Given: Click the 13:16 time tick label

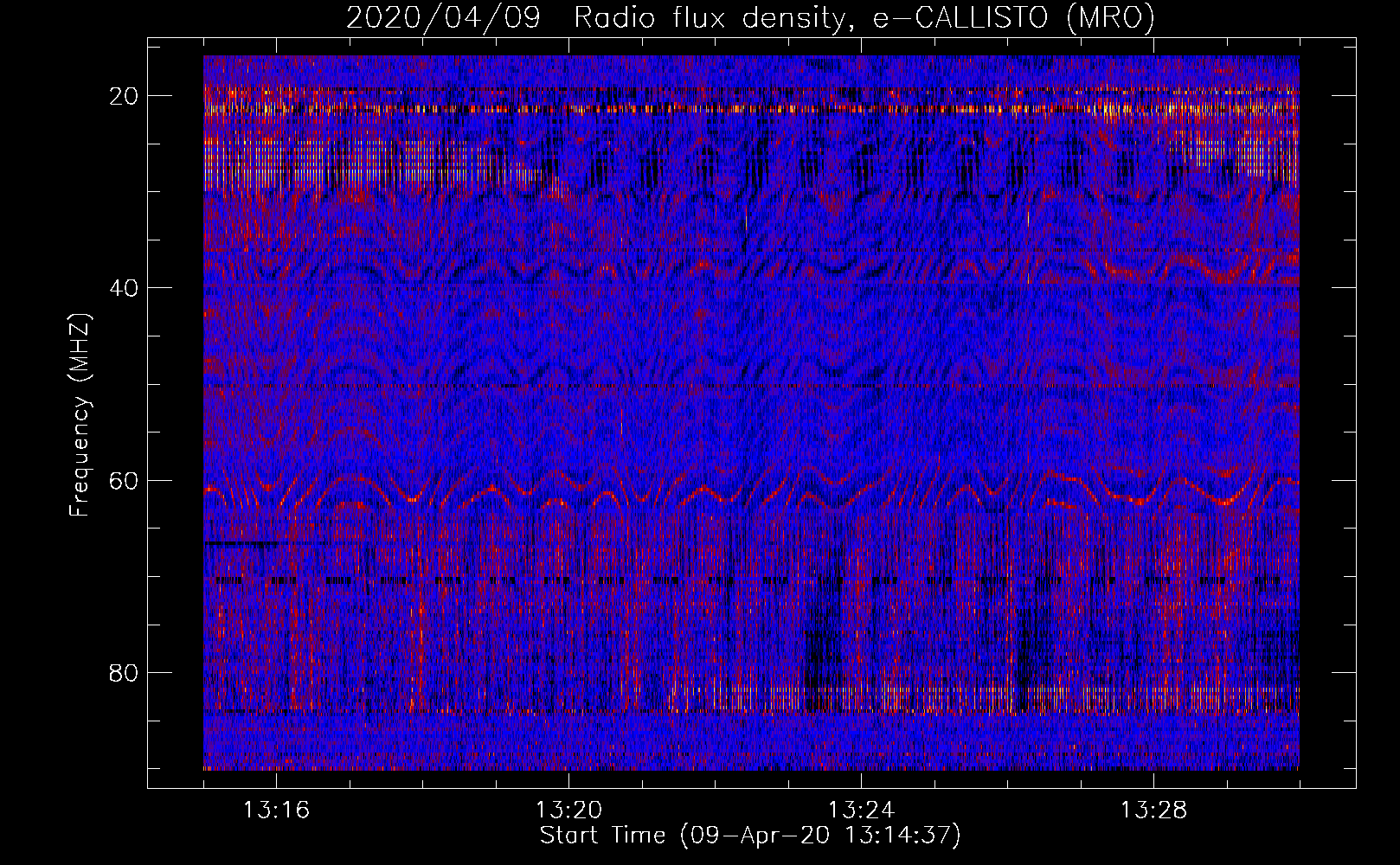Looking at the screenshot, I should pyautogui.click(x=276, y=811).
